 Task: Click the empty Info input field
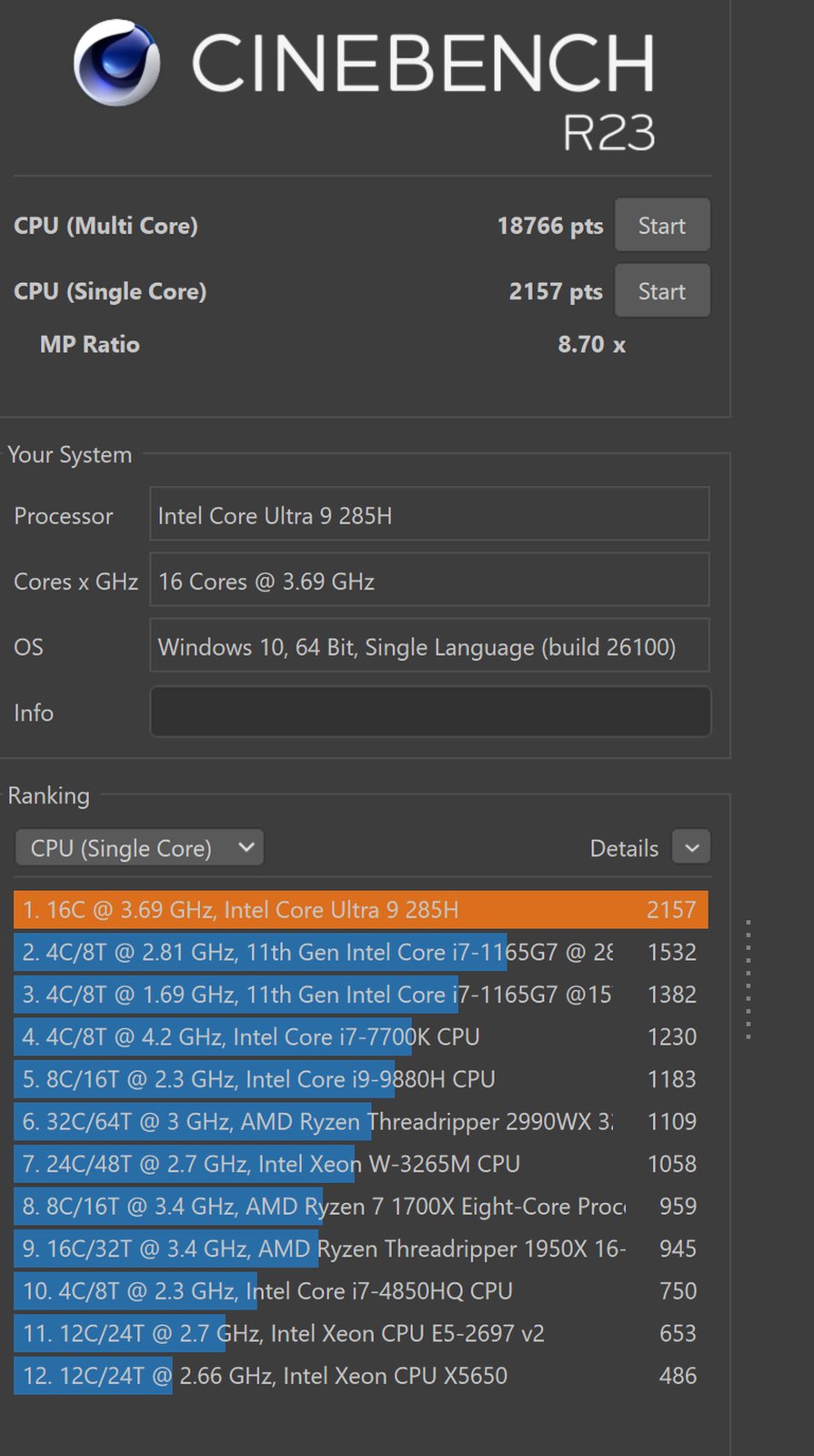430,712
